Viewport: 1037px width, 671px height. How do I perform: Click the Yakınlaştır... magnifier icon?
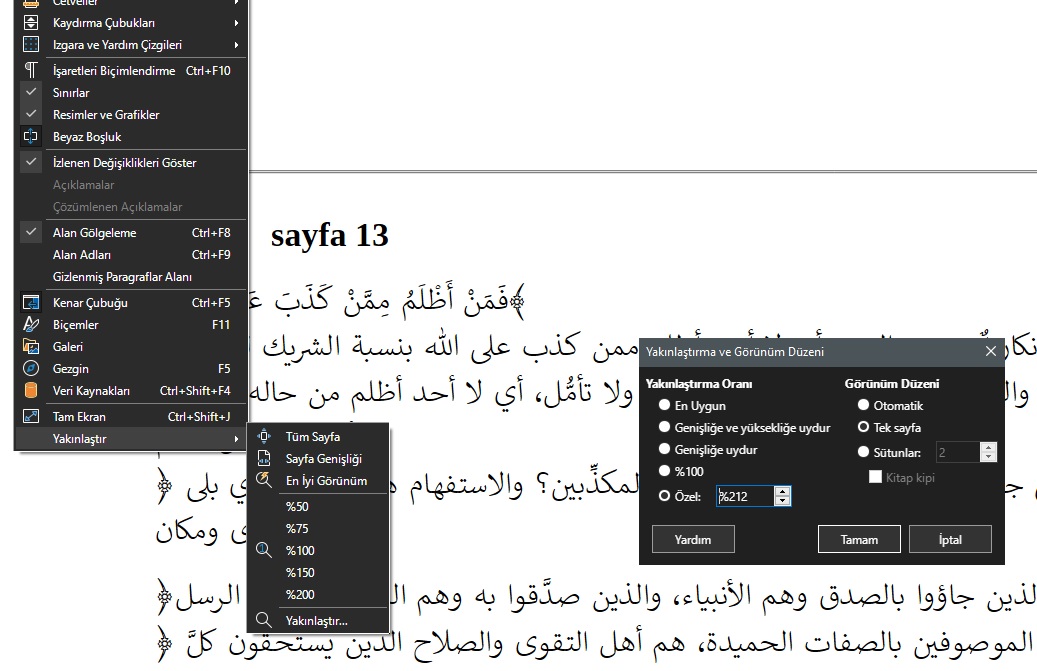click(x=264, y=620)
